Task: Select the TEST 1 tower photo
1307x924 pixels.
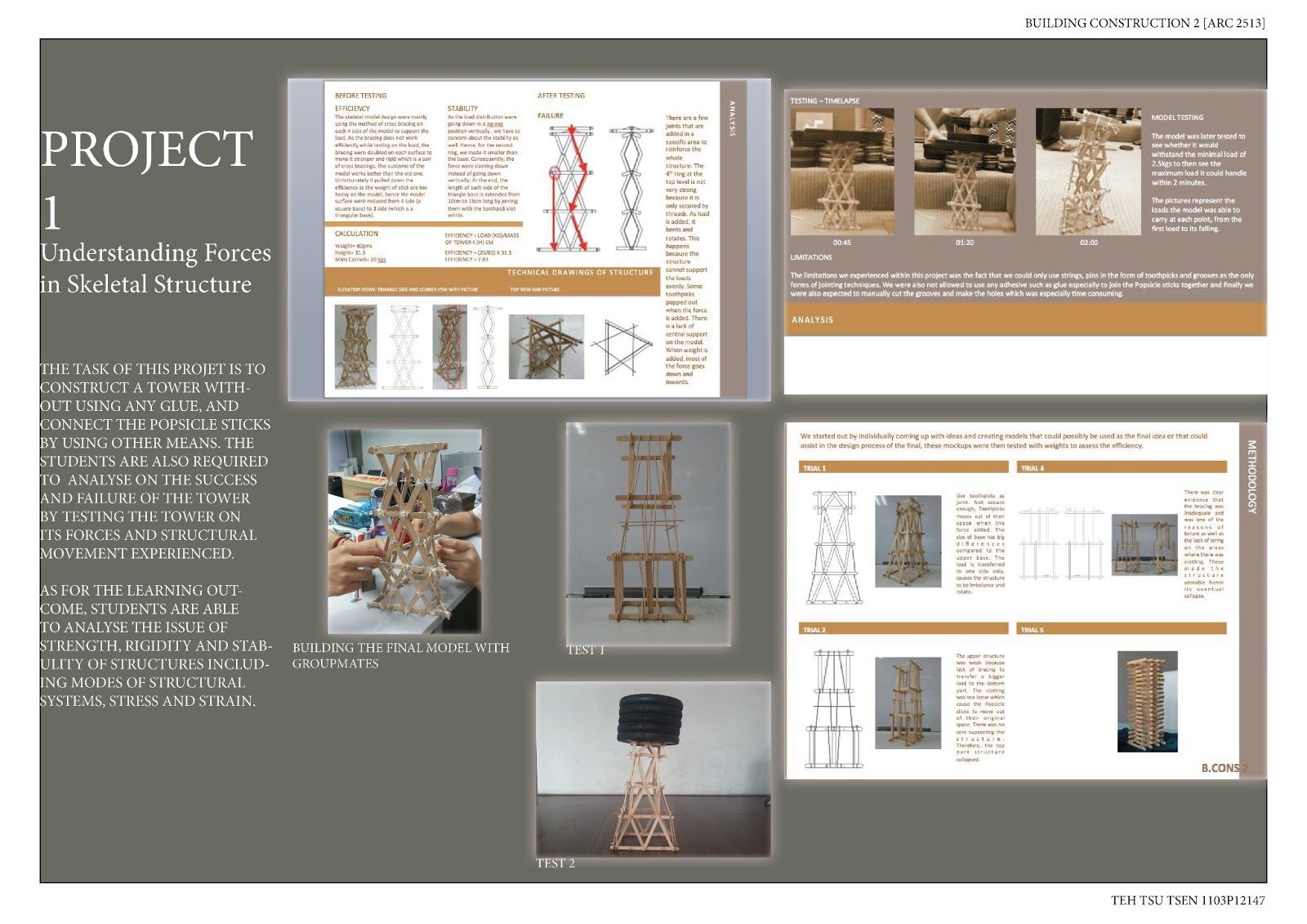Action: 648,531
